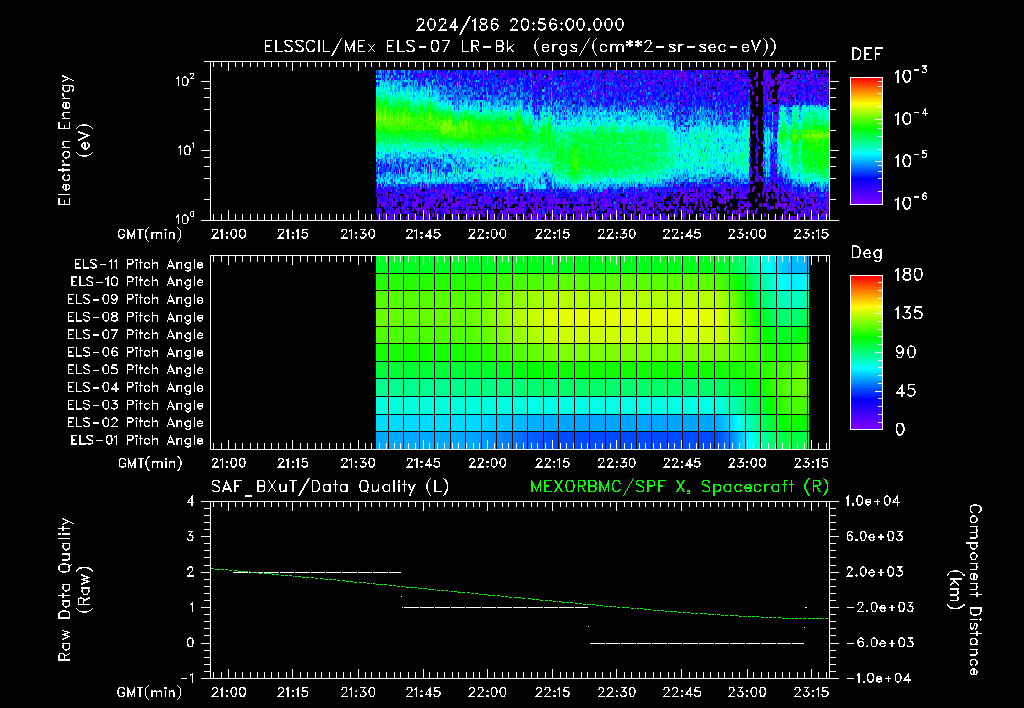Viewport: 1024px width, 708px height.
Task: Select the ELS-09 Pitch Angle row label
Action: click(136, 300)
